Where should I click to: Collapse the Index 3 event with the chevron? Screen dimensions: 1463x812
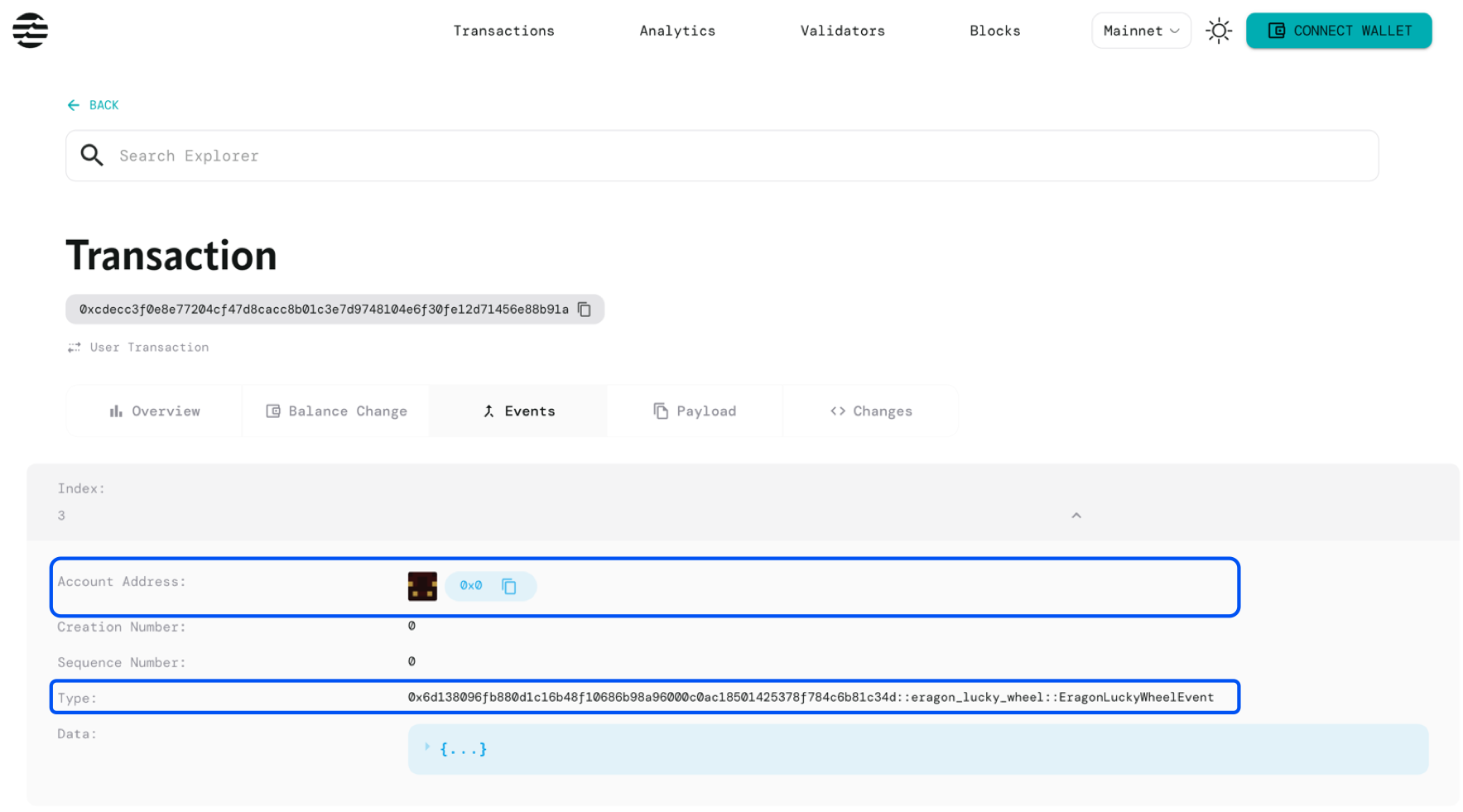pos(1076,516)
